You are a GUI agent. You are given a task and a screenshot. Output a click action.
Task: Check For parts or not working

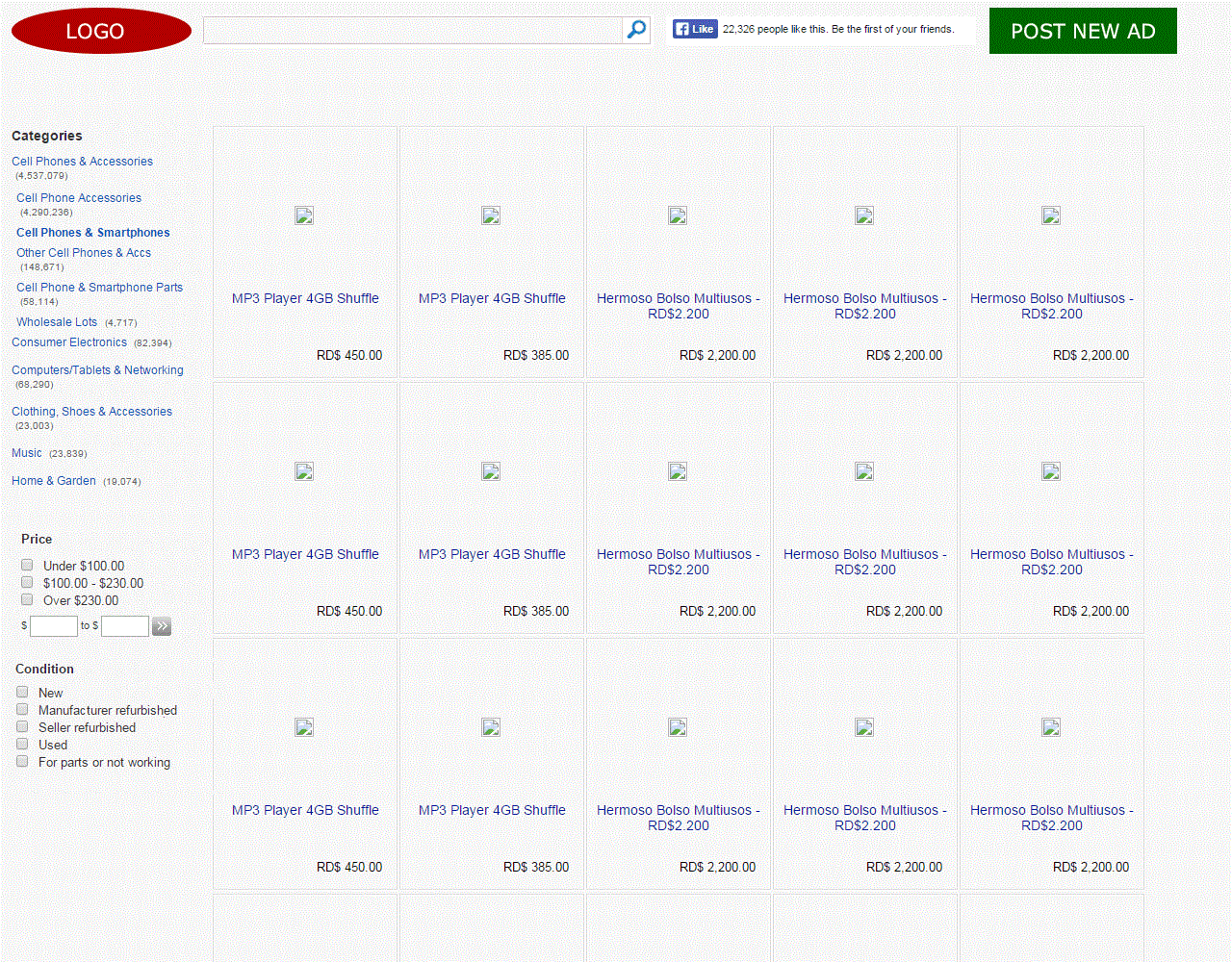(22, 761)
